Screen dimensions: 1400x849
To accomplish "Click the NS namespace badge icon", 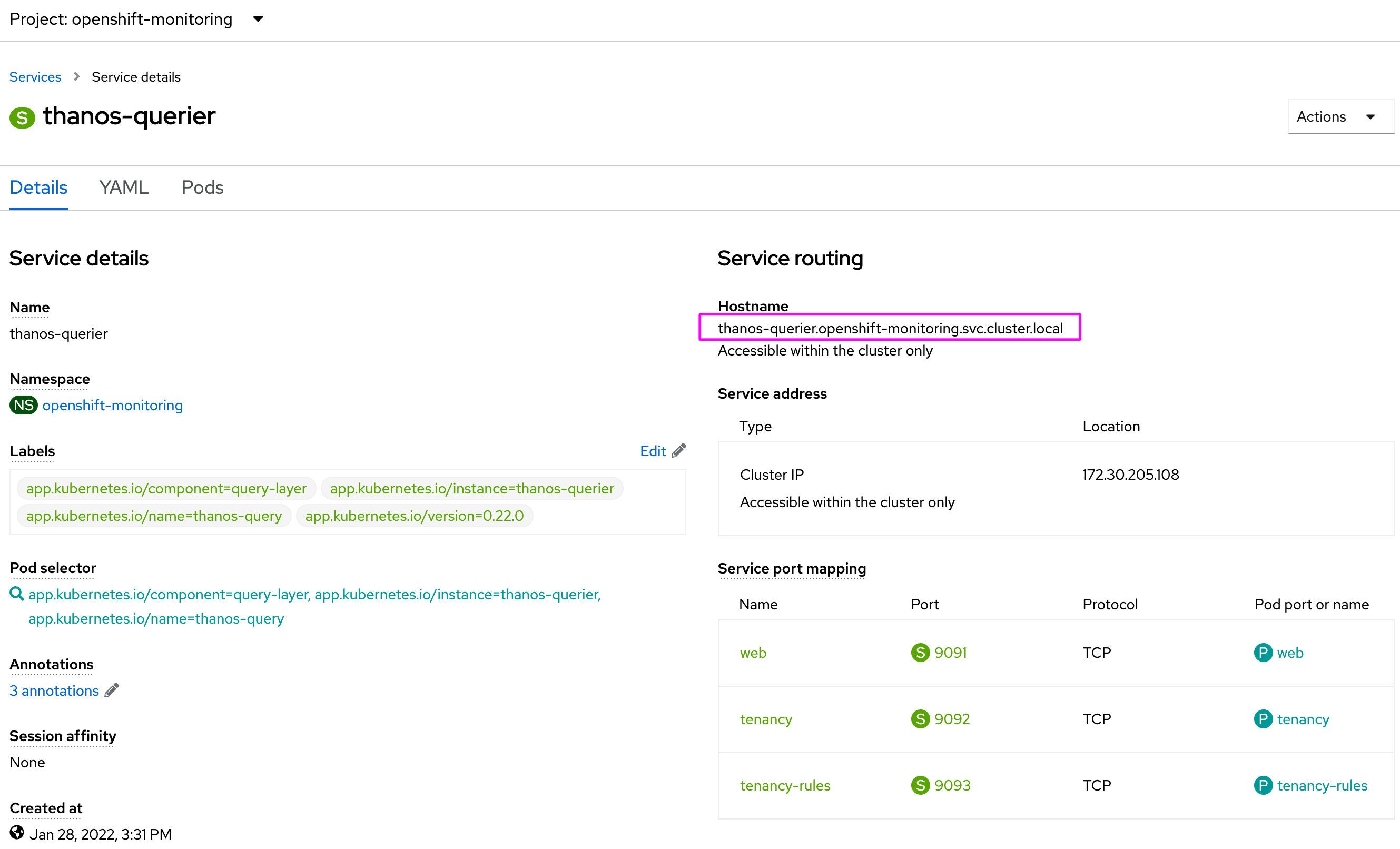I will 23,405.
